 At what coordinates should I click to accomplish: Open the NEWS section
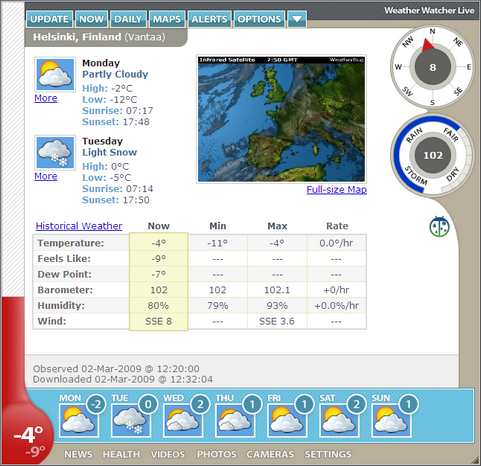(x=78, y=454)
